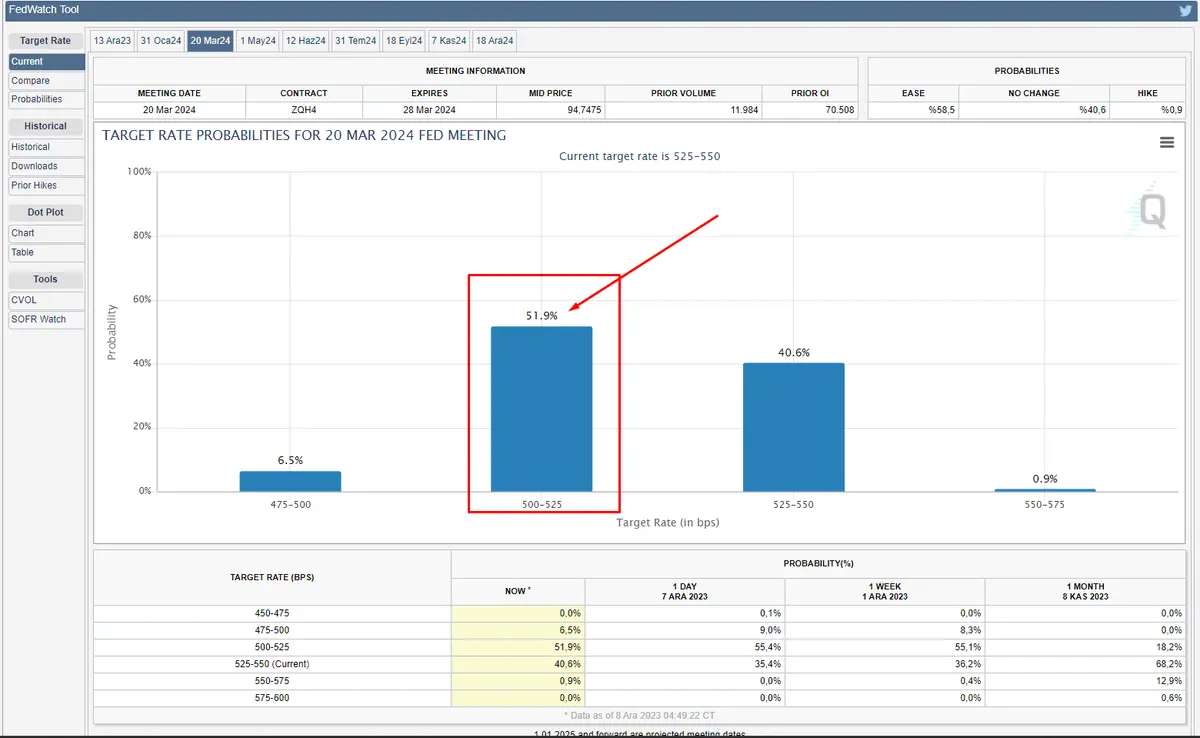The height and width of the screenshot is (738, 1200).
Task: Open SOFR Watch tool
Action: pos(39,319)
